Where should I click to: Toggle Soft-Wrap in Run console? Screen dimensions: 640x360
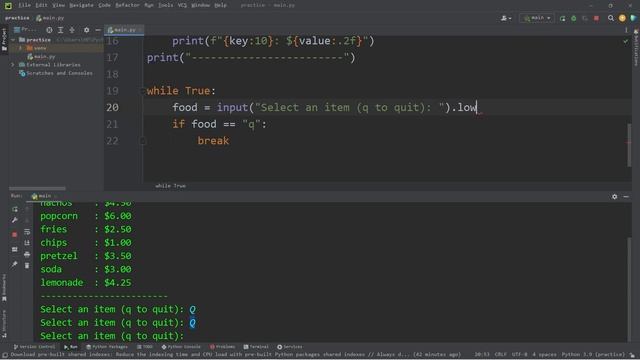(x=27, y=232)
